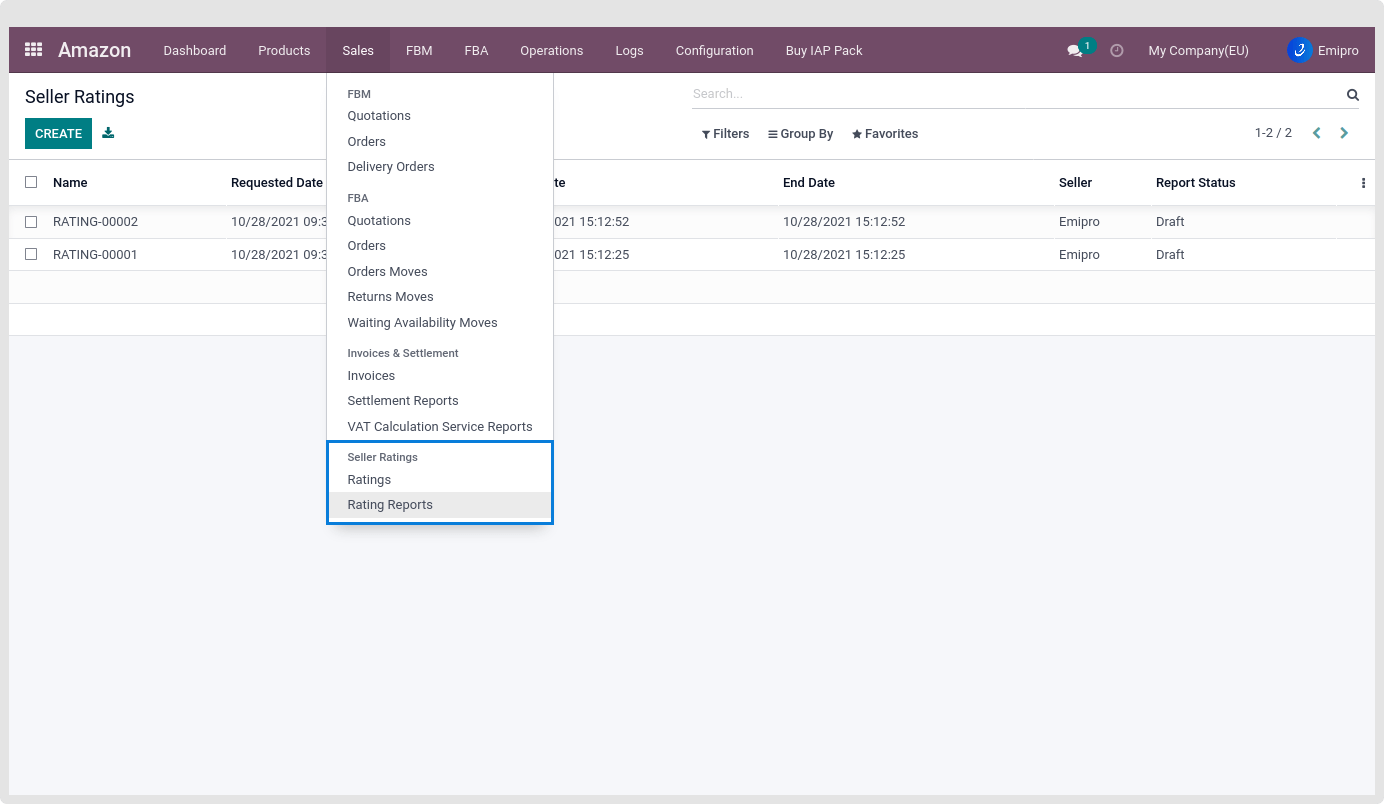This screenshot has height=804, width=1384.
Task: Click the download export icon
Action: point(108,133)
